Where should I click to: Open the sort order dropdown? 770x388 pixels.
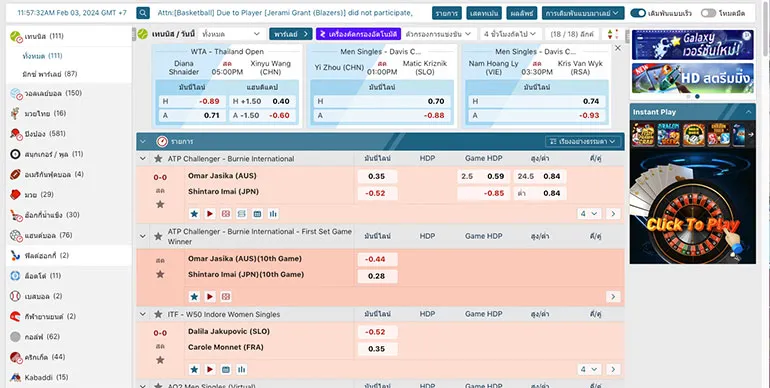[x=582, y=141]
